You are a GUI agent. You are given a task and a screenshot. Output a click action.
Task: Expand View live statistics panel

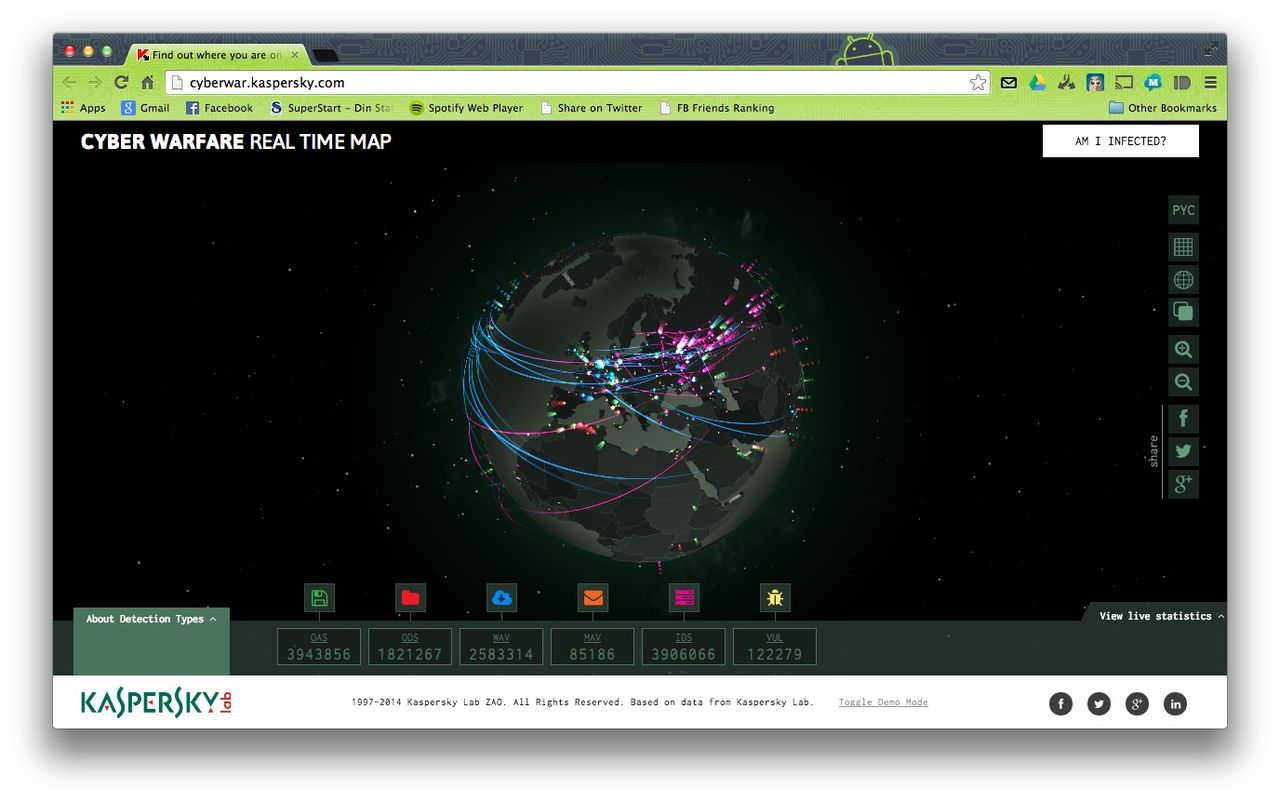pyautogui.click(x=1161, y=616)
